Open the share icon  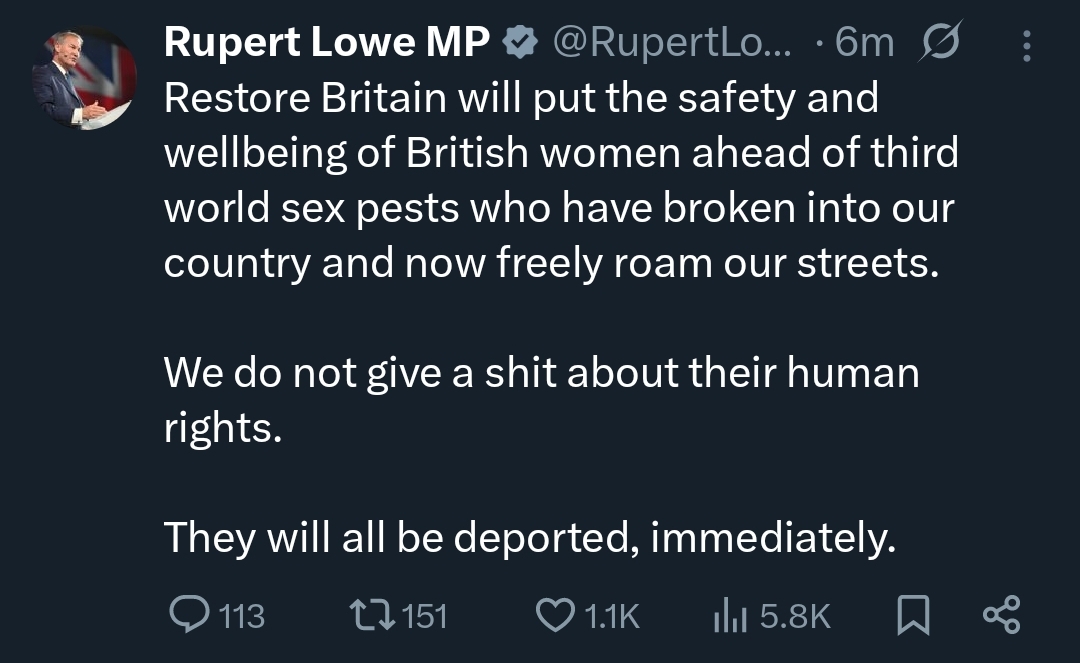point(1000,614)
